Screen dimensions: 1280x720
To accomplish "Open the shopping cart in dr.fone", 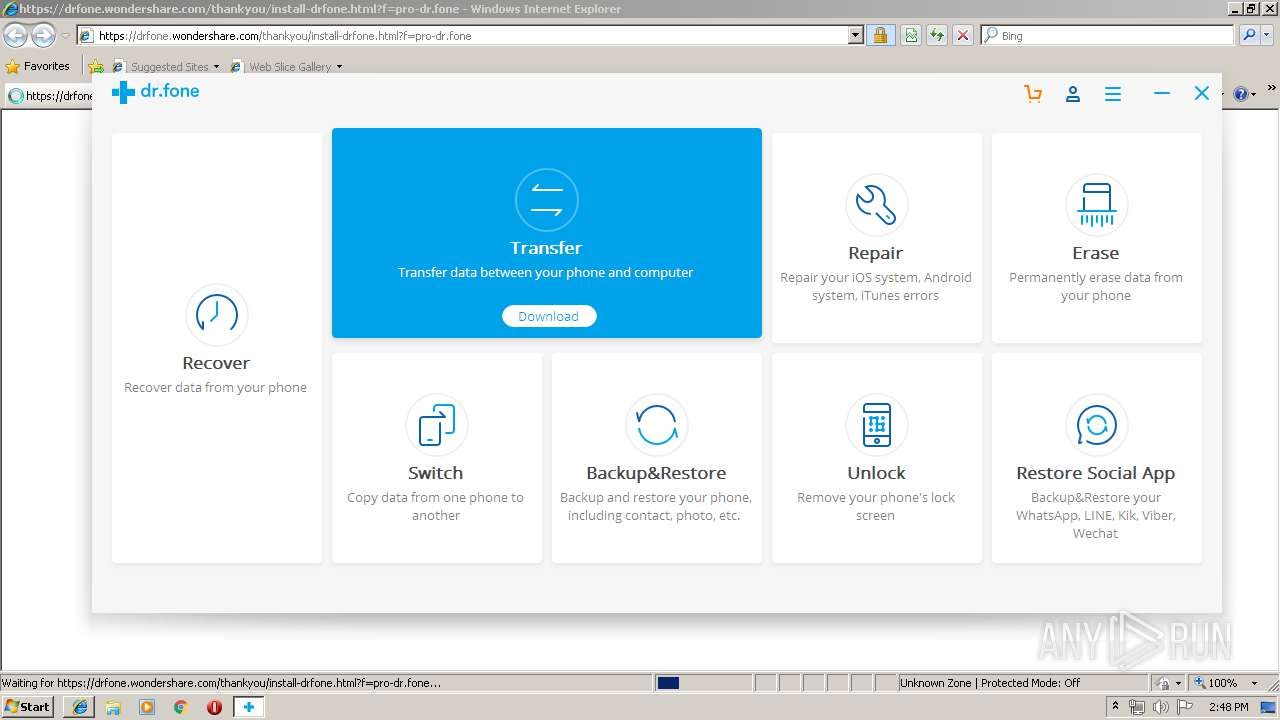I will 1033,93.
